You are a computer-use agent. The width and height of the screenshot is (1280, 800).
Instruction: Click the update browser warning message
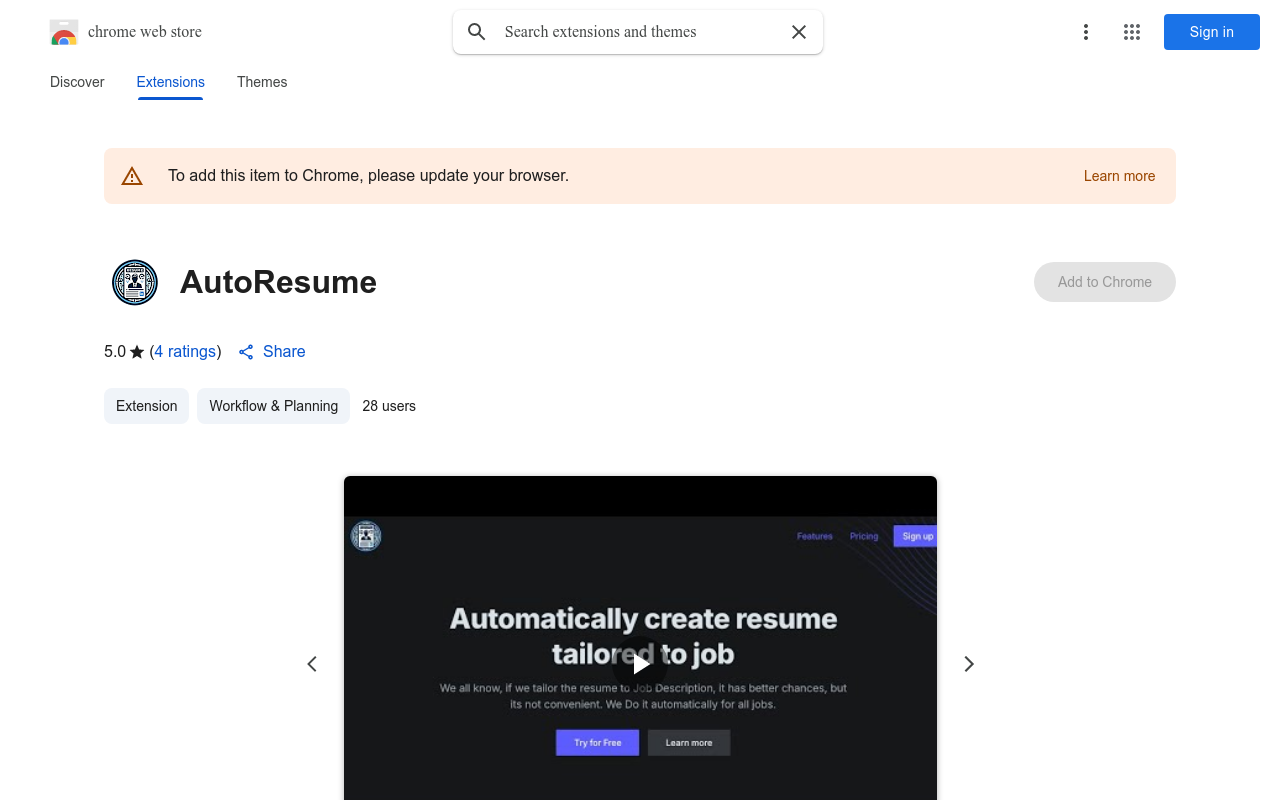point(368,176)
